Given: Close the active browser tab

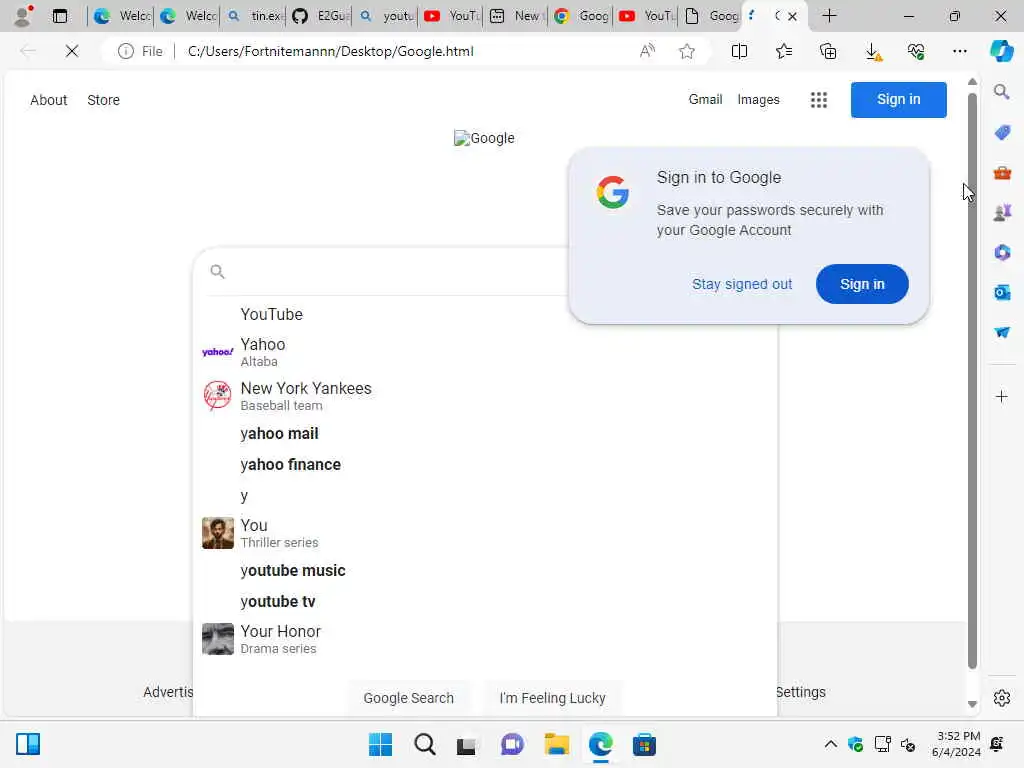Looking at the screenshot, I should 792,16.
